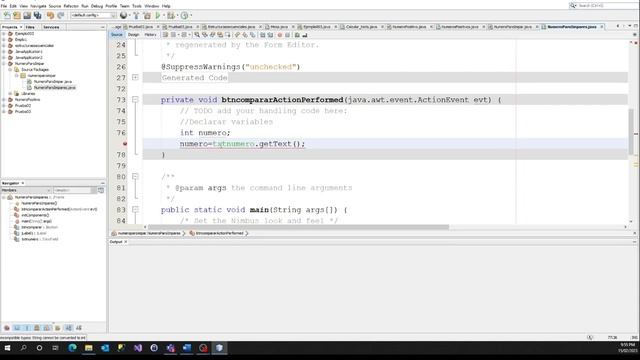
Task: Open the editor tabs list dropdown arrow
Action: coord(629,27)
